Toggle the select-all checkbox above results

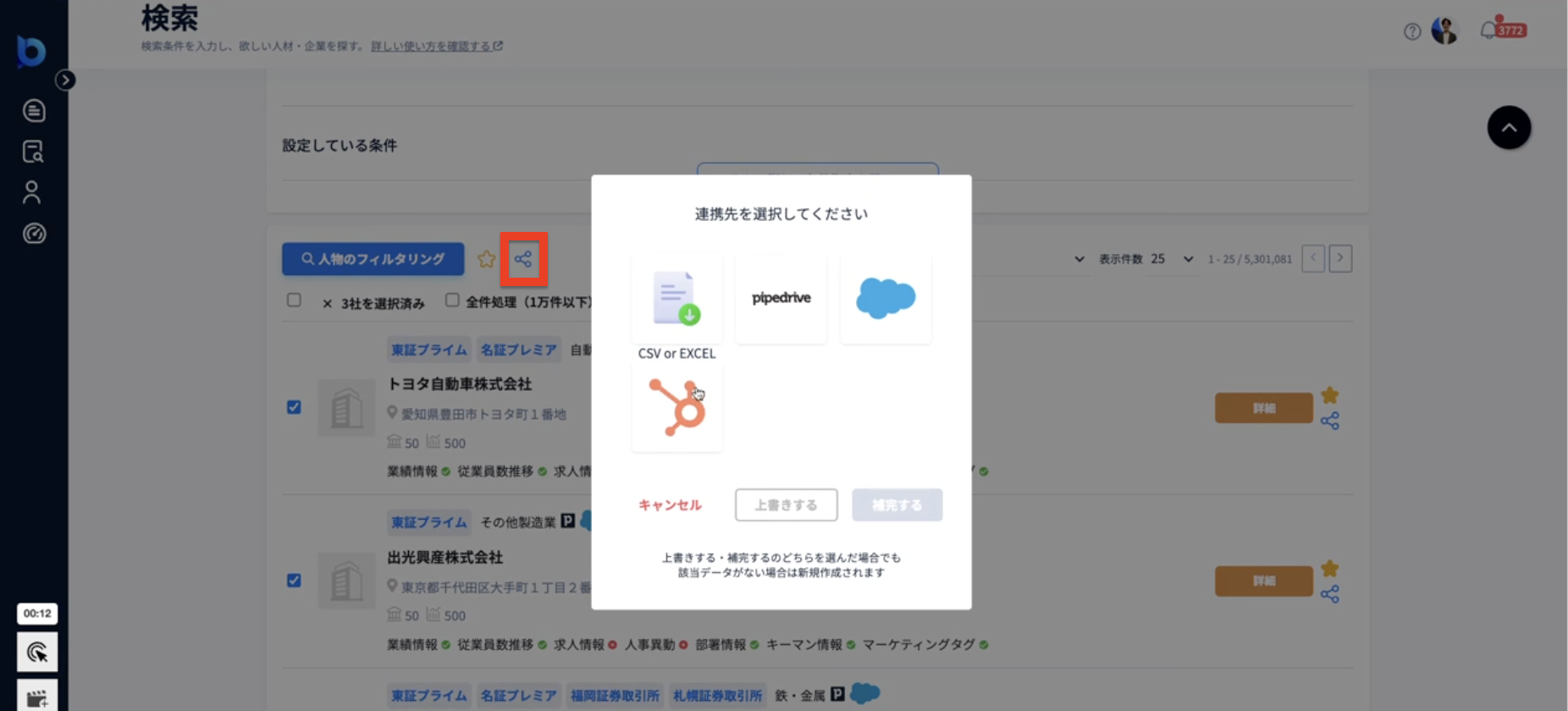coord(294,300)
